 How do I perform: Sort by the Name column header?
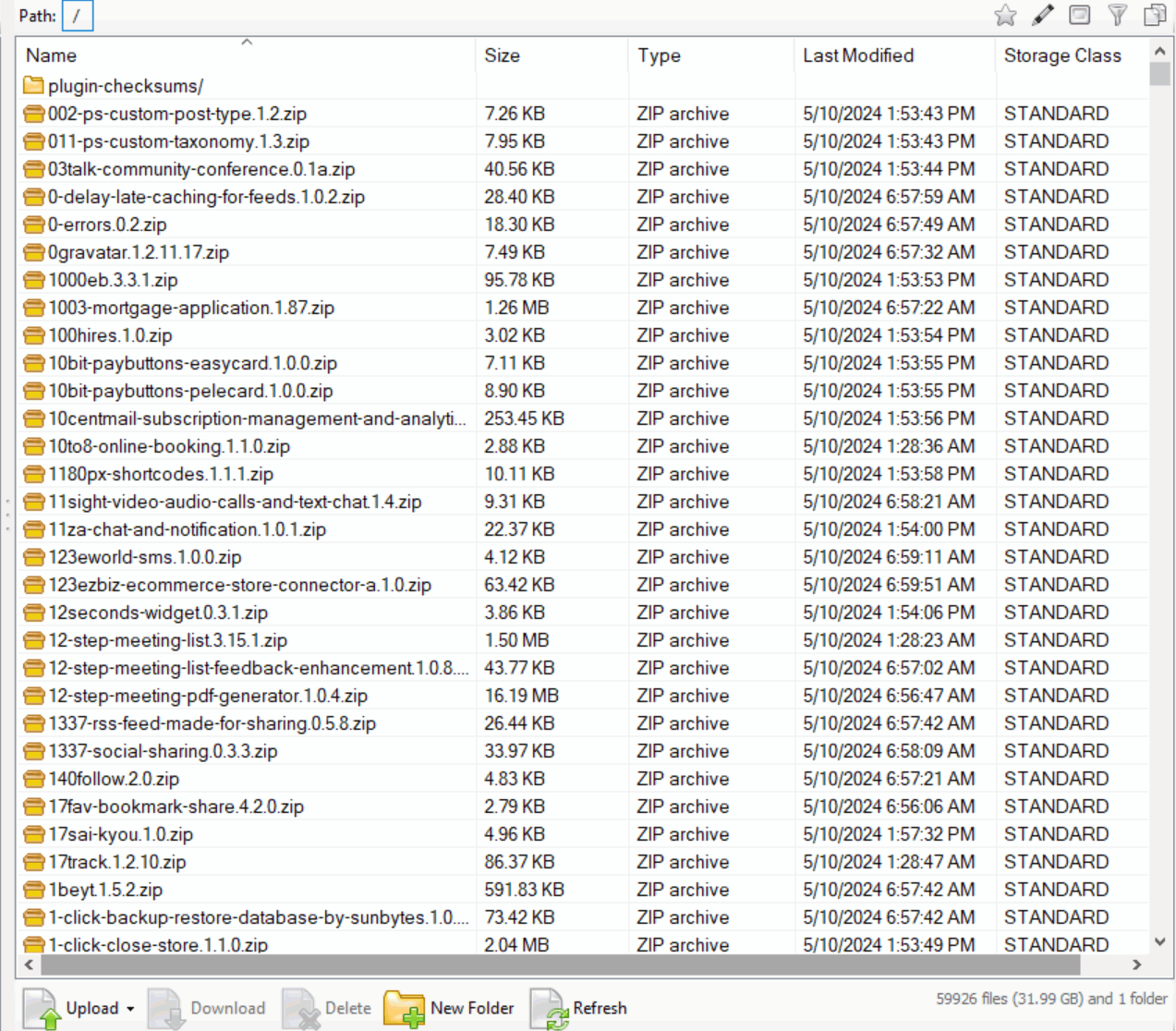(246, 55)
